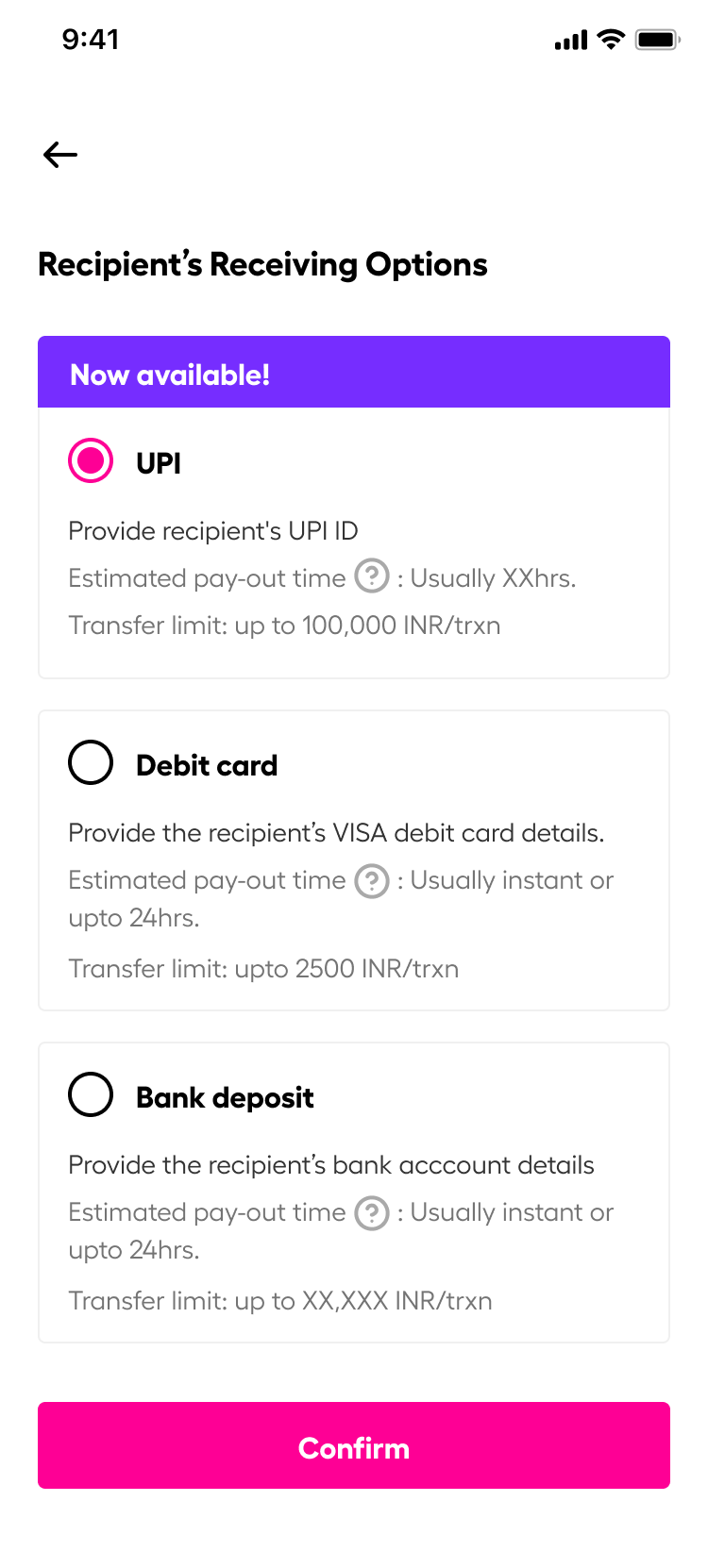Screen dimensions: 708x1568
Task: Tap the cellular signal bars icon
Action: click(x=571, y=41)
